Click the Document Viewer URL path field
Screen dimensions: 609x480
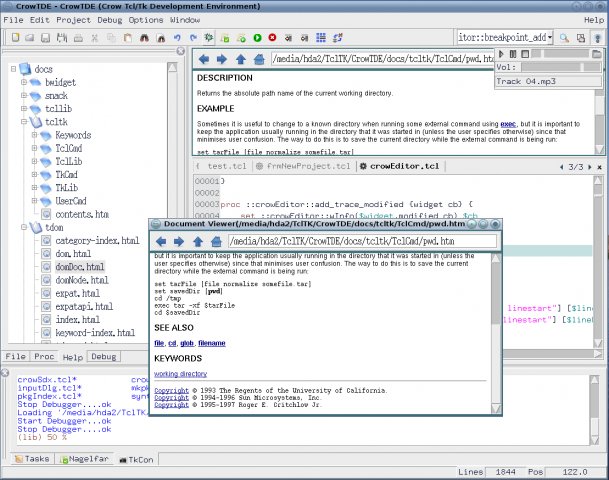362,241
